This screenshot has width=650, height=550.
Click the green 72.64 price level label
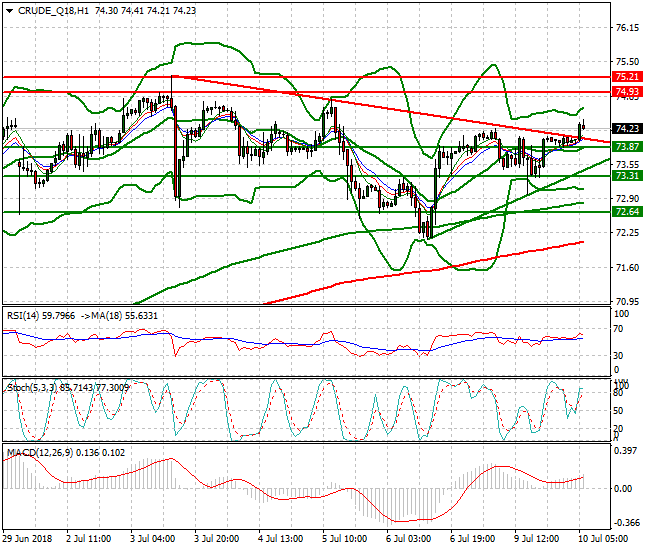click(627, 212)
